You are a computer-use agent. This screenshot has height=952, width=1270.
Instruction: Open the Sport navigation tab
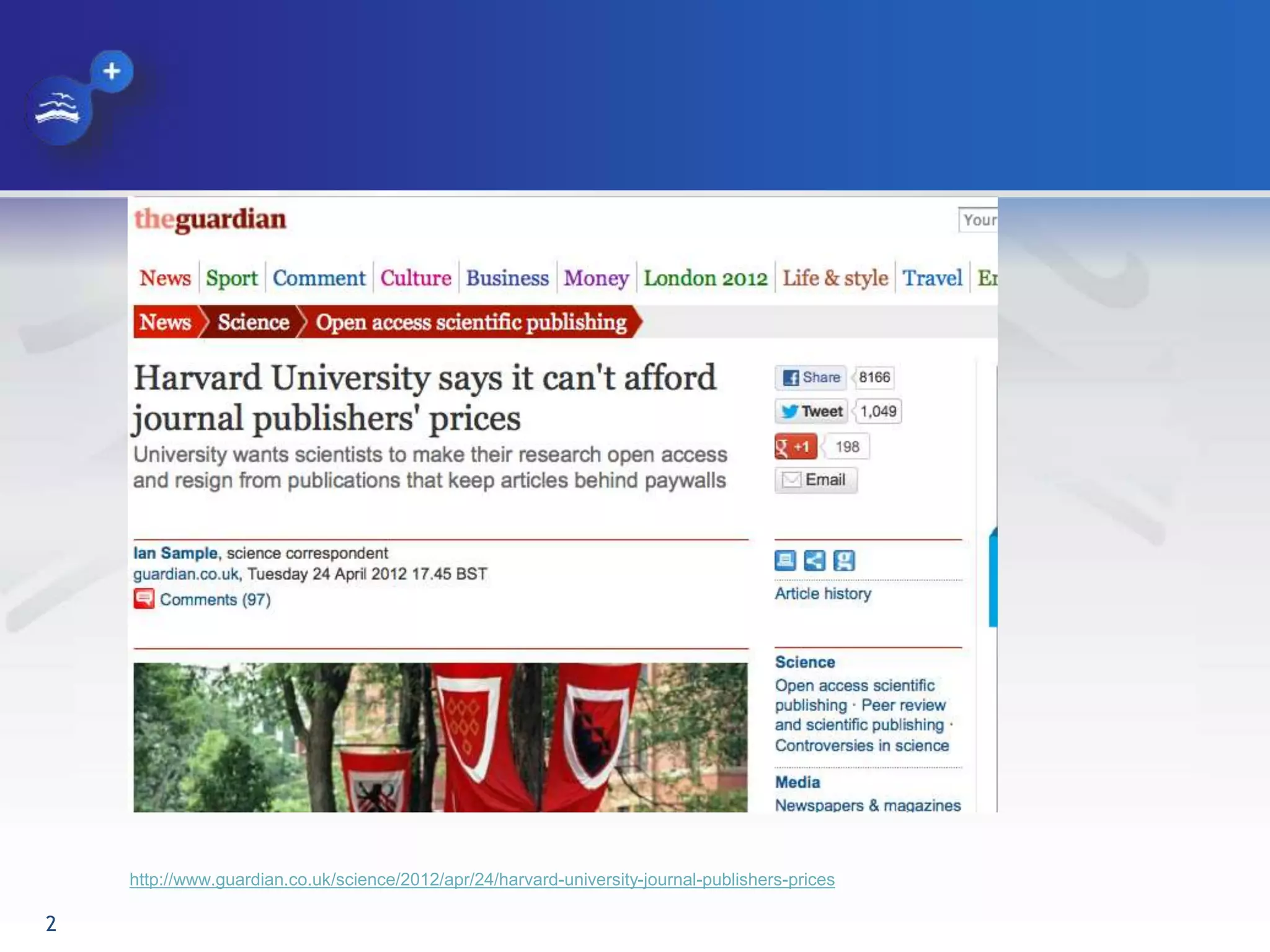tap(231, 278)
